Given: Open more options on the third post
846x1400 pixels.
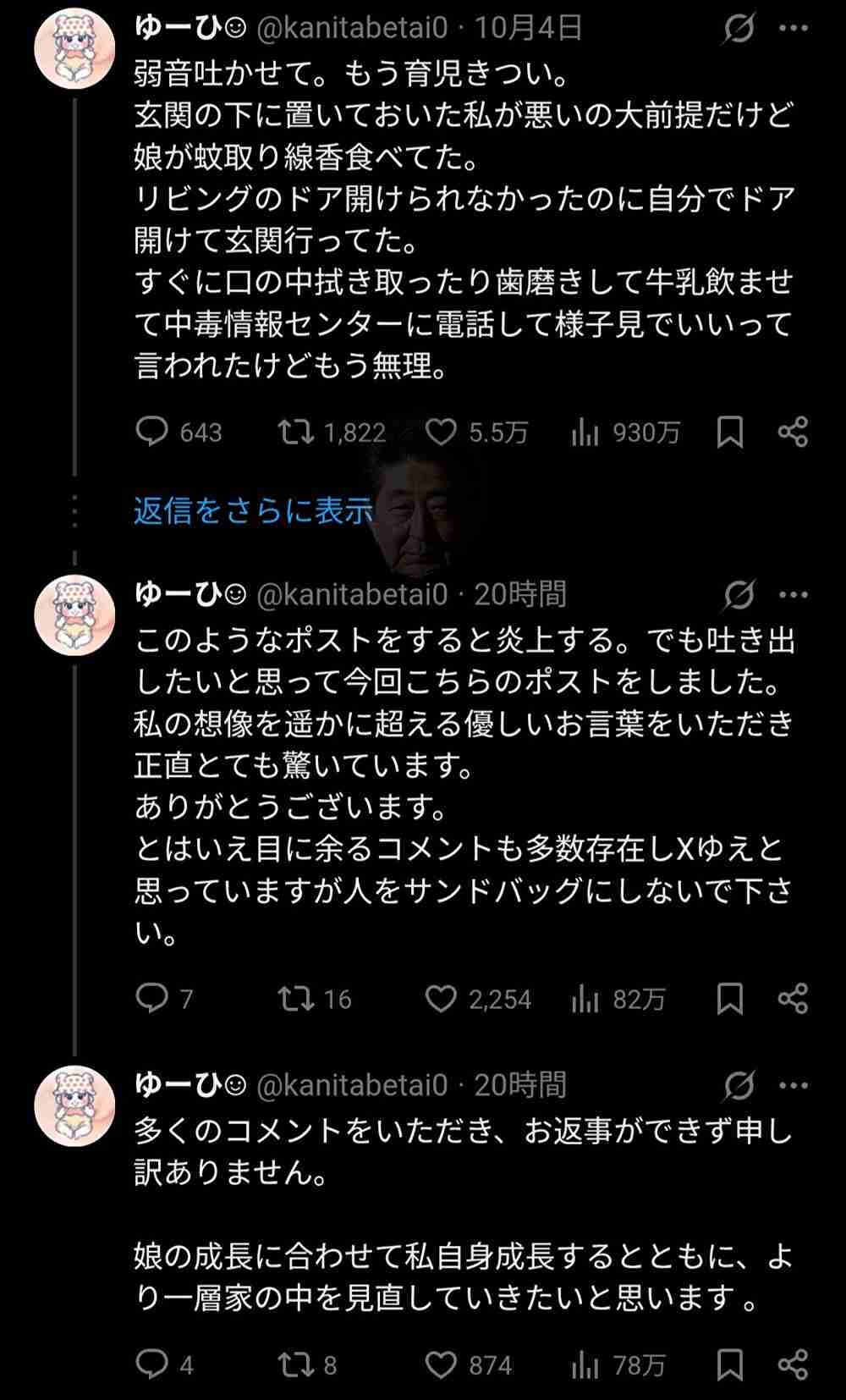Looking at the screenshot, I should click(794, 1085).
